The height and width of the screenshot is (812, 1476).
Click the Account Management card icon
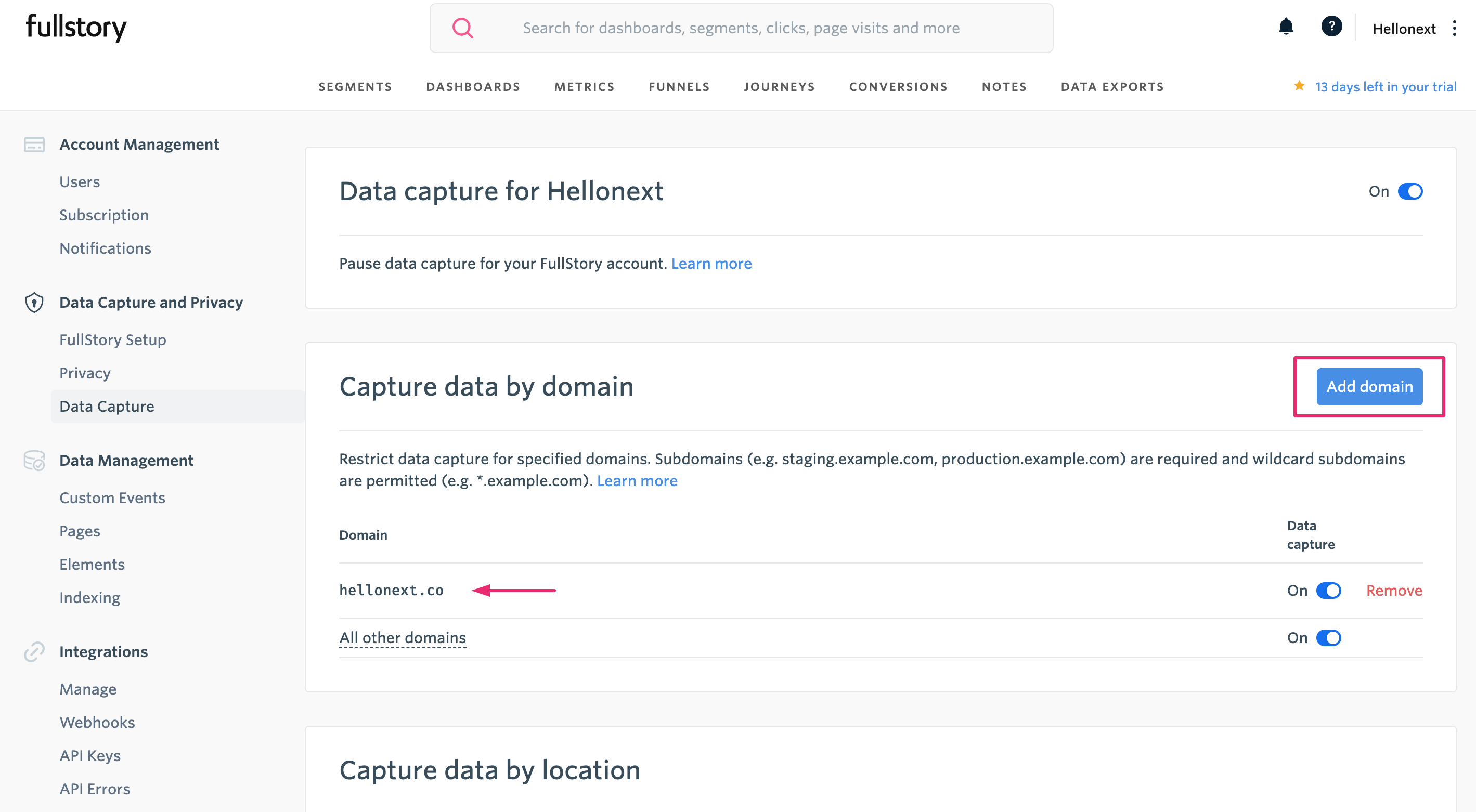click(x=34, y=145)
